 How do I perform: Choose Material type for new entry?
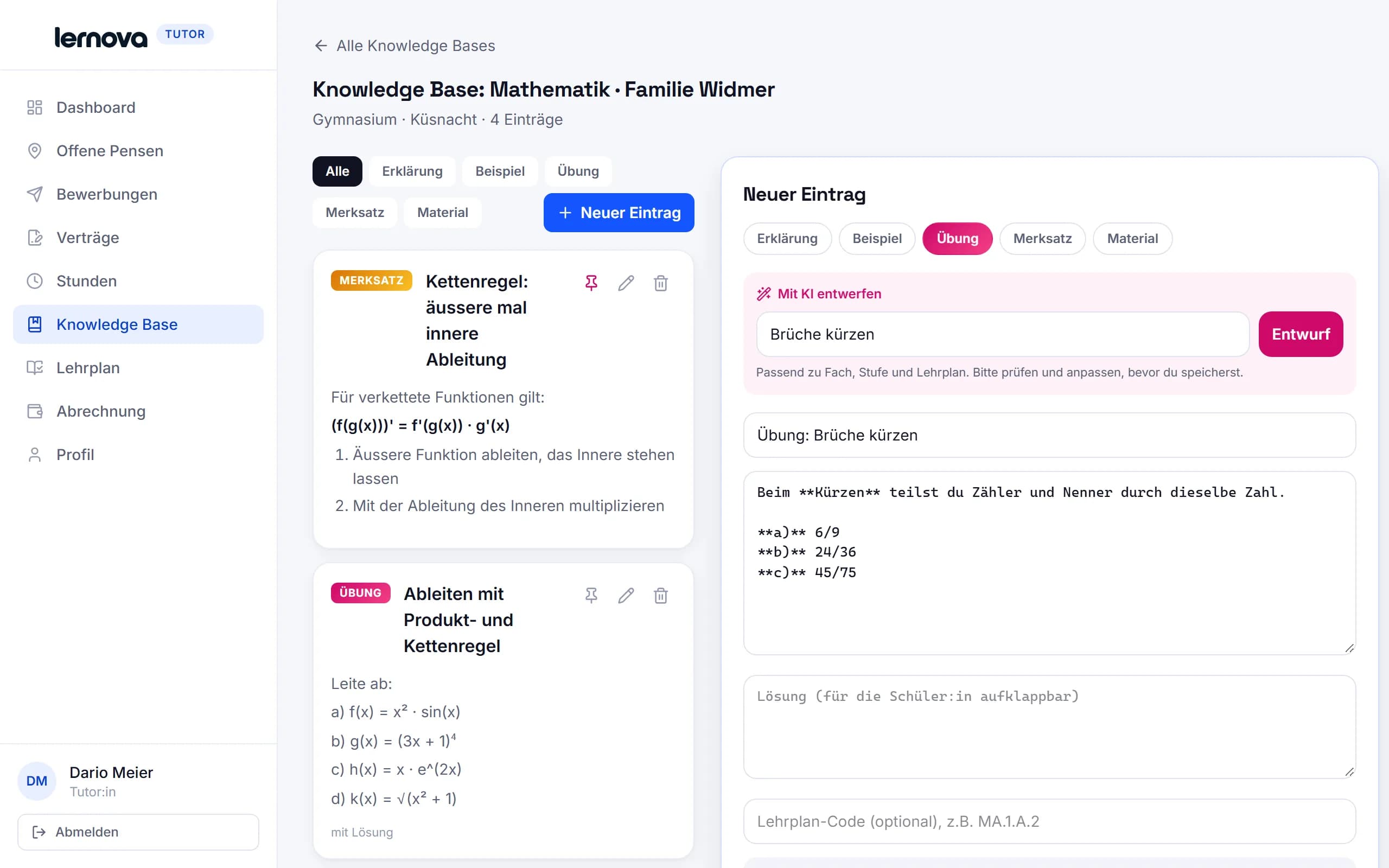[1132, 238]
